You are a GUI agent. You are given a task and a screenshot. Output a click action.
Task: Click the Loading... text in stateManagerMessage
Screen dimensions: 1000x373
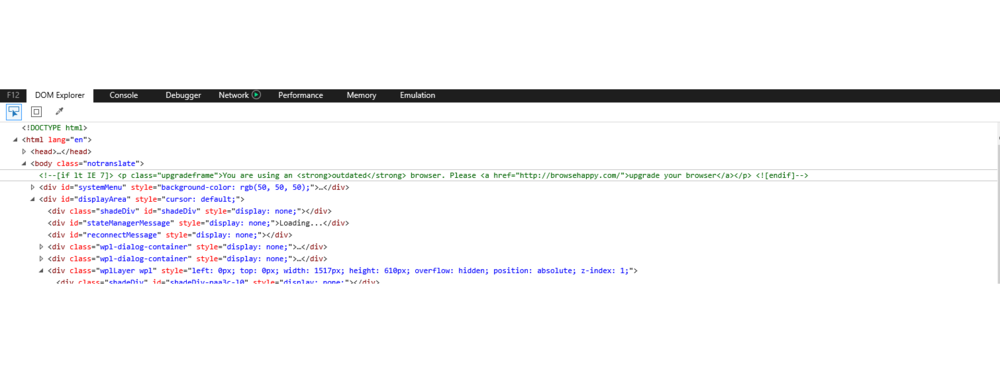(302, 223)
